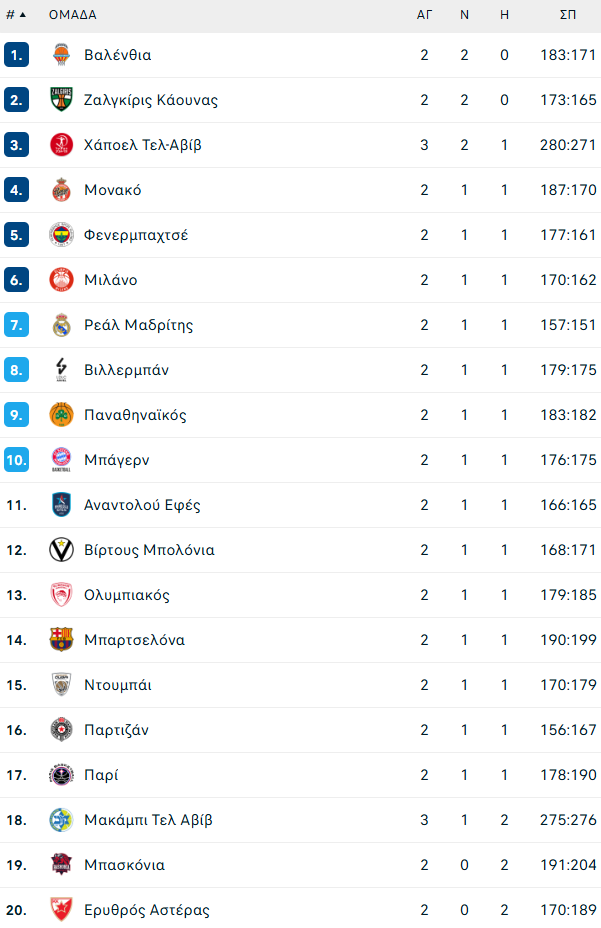Viewport: 601px width, 928px height.
Task: Open the Μιλάνο team page
Action: click(110, 280)
